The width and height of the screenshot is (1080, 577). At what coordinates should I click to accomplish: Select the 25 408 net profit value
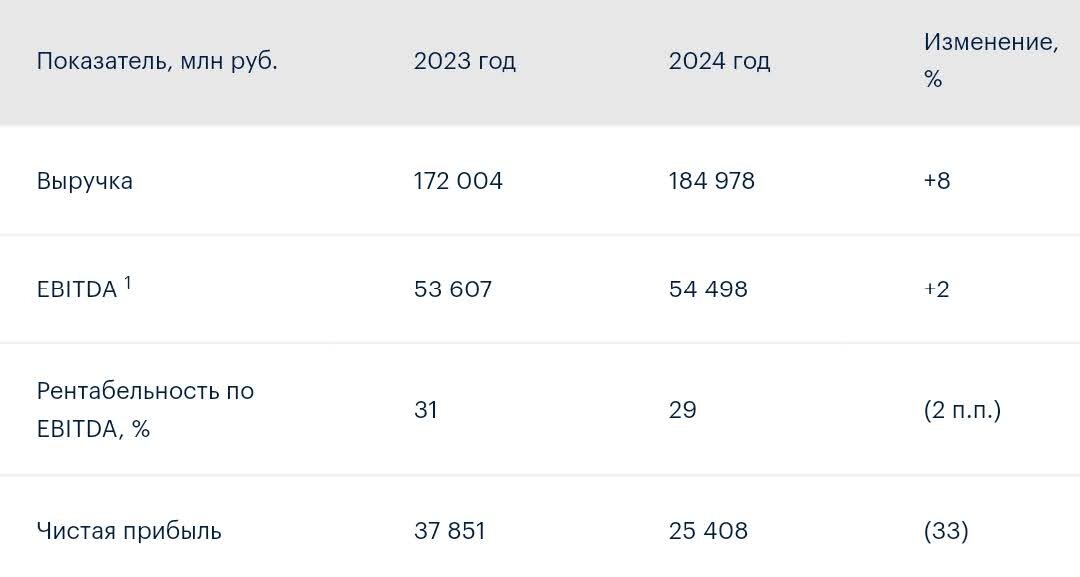(x=708, y=531)
